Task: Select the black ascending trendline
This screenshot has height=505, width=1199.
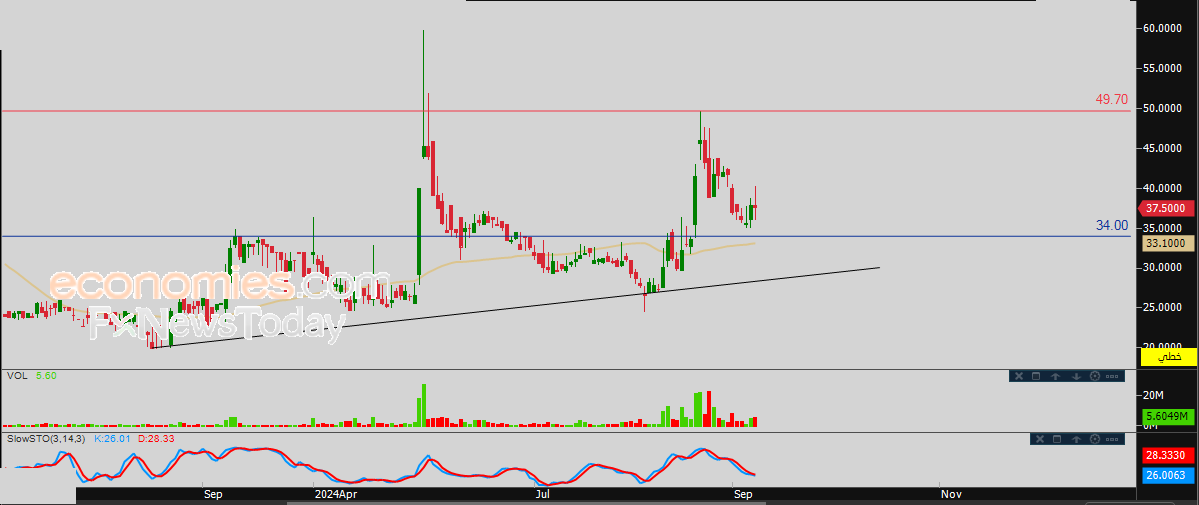Action: click(516, 308)
